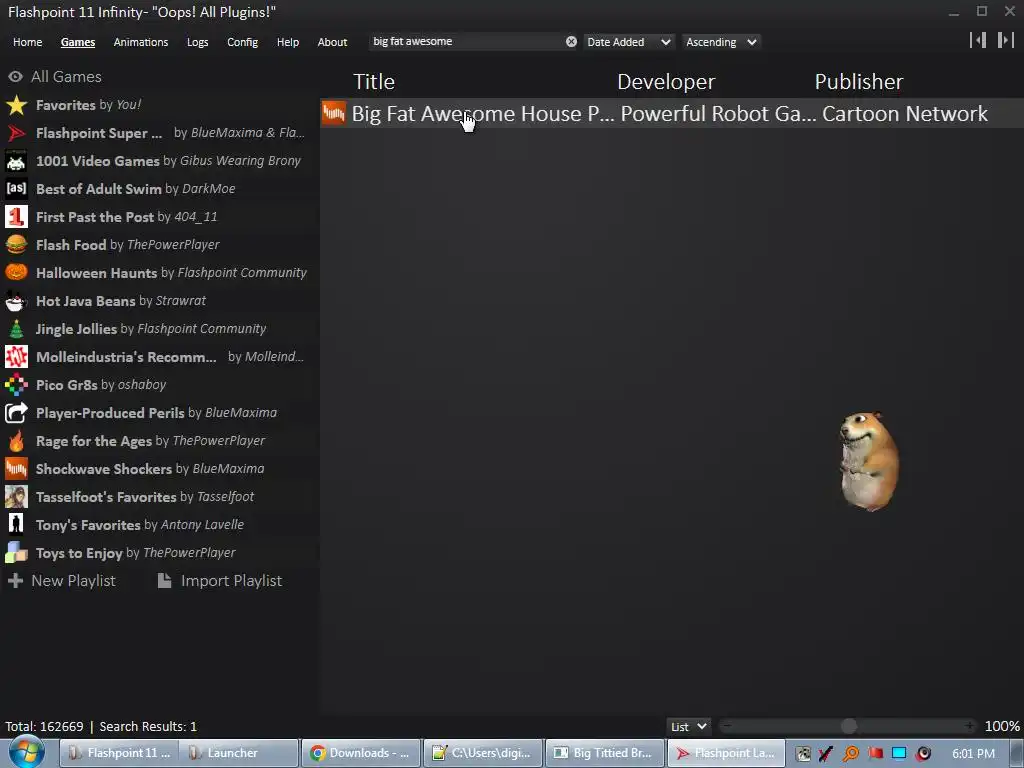This screenshot has width=1024, height=768.
Task: Open the Config tab
Action: (x=242, y=42)
